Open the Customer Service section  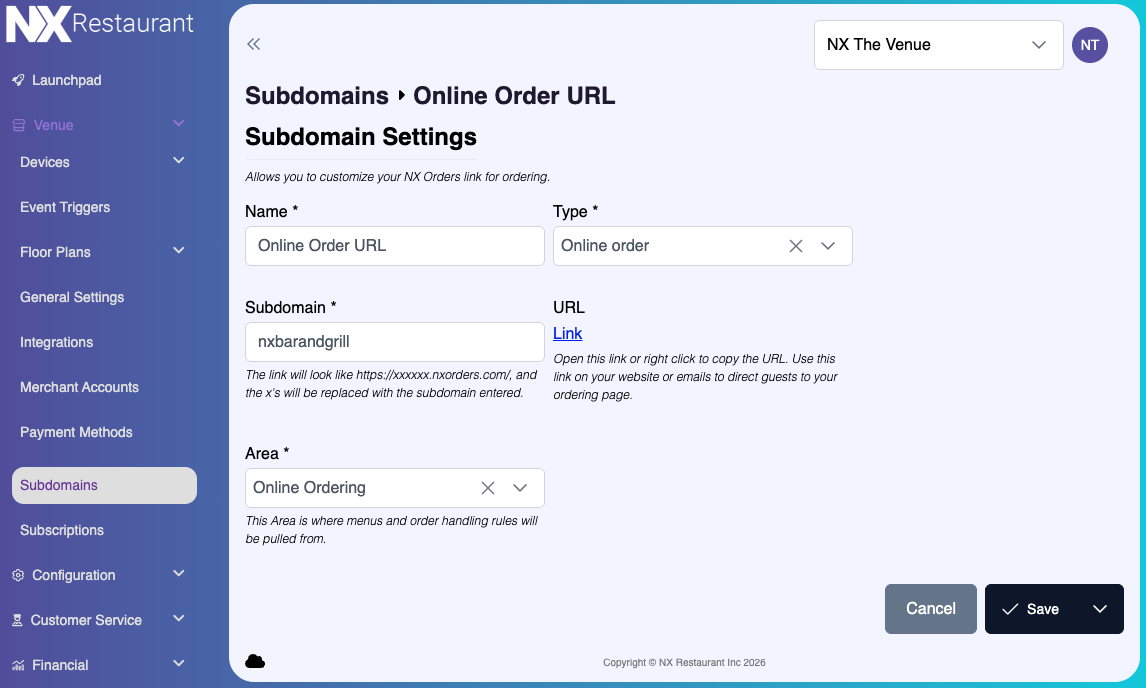point(85,620)
